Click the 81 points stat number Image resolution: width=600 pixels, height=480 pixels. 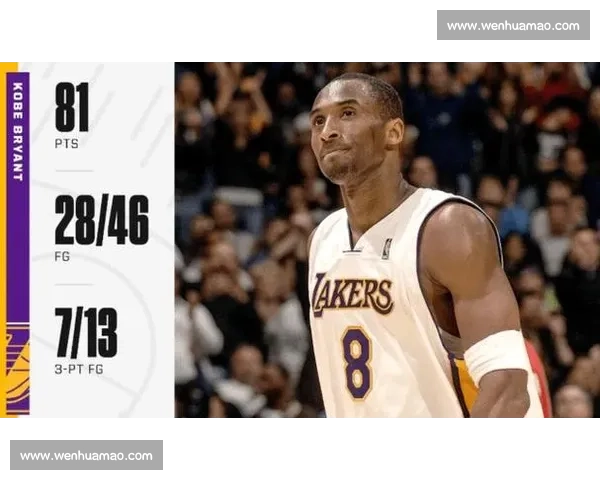[x=72, y=108]
